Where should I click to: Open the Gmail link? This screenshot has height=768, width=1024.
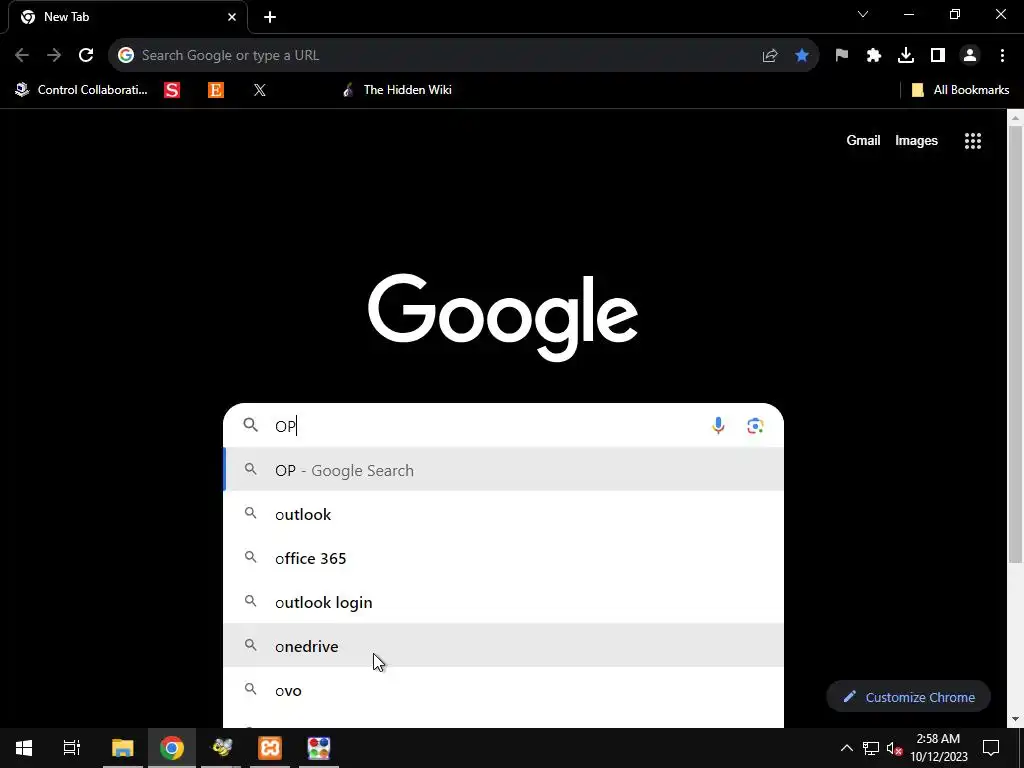(863, 140)
